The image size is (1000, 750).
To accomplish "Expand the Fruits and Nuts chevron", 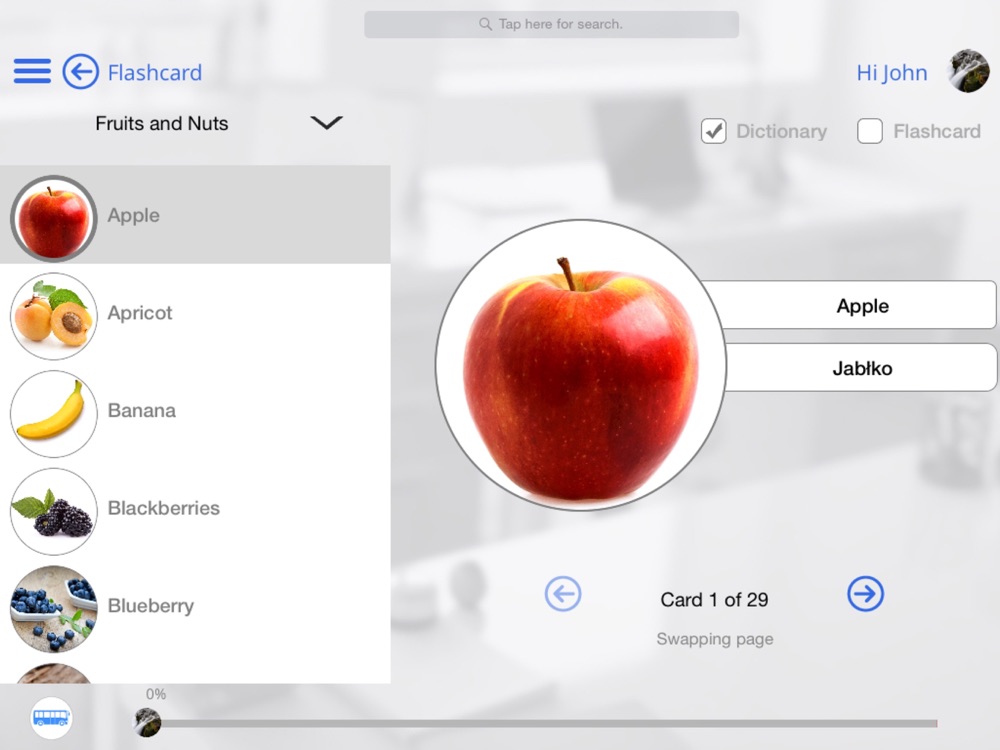I will tap(327, 122).
